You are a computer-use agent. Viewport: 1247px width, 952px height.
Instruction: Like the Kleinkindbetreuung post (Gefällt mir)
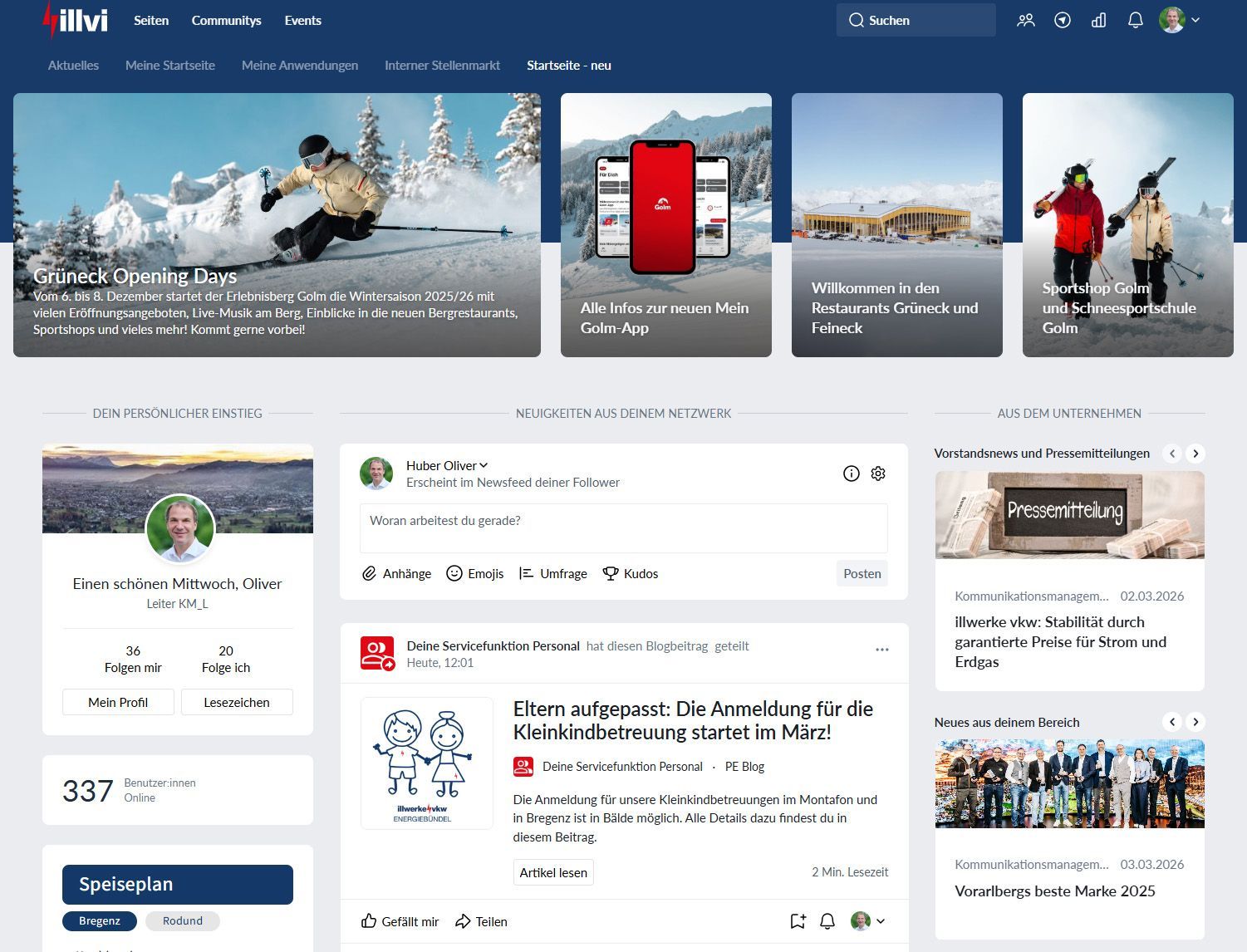[400, 921]
